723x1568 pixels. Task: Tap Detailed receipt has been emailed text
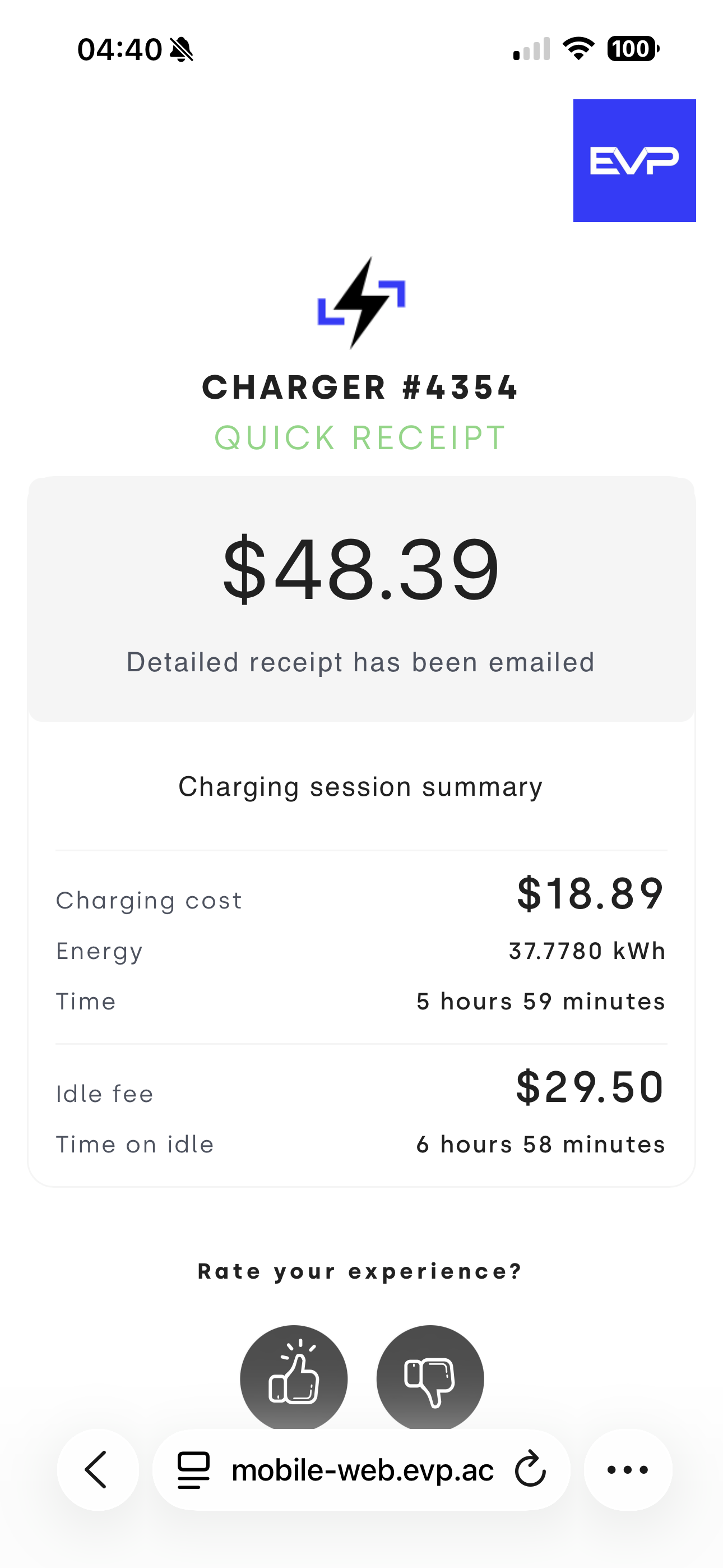click(361, 662)
